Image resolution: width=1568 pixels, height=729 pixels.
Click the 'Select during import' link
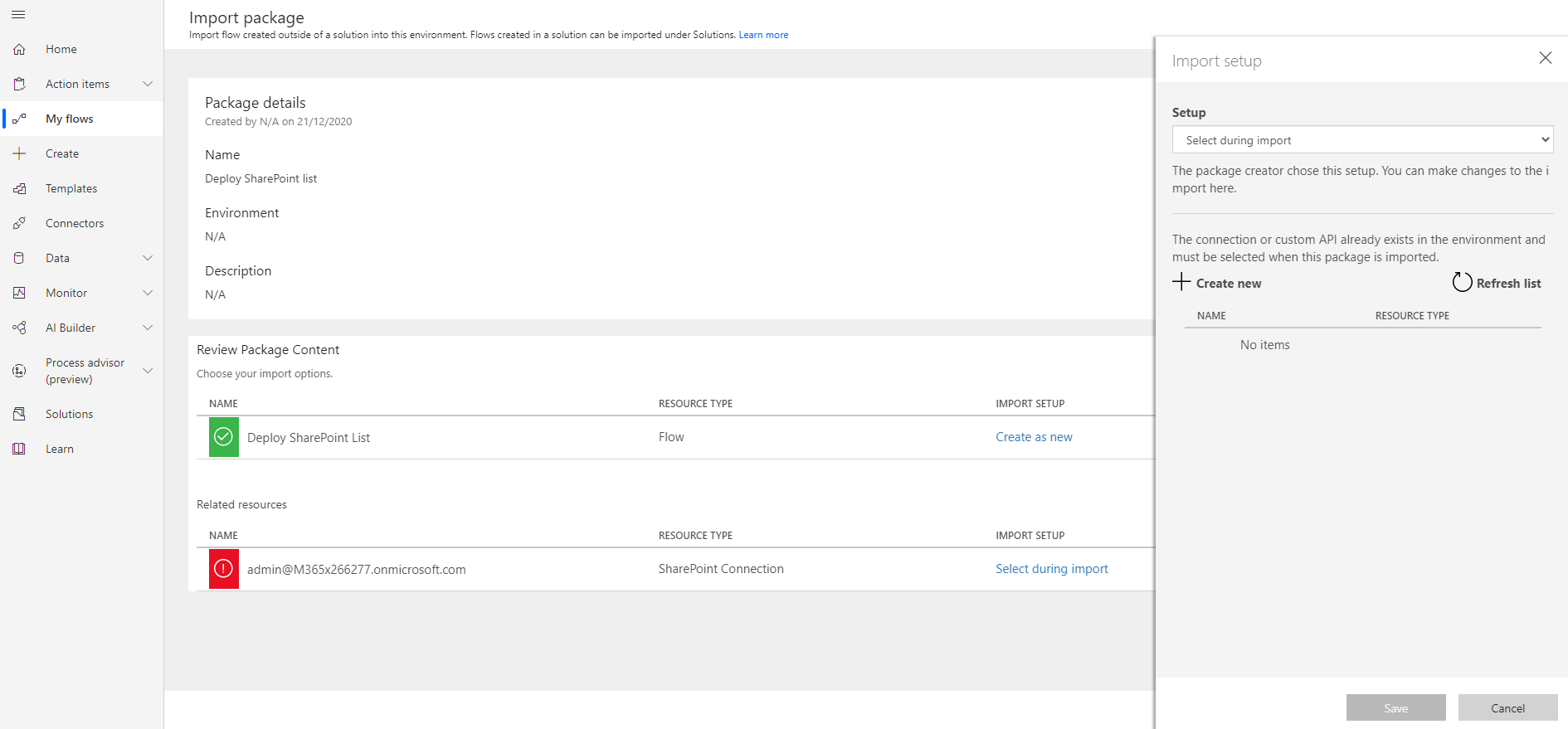pos(1051,569)
